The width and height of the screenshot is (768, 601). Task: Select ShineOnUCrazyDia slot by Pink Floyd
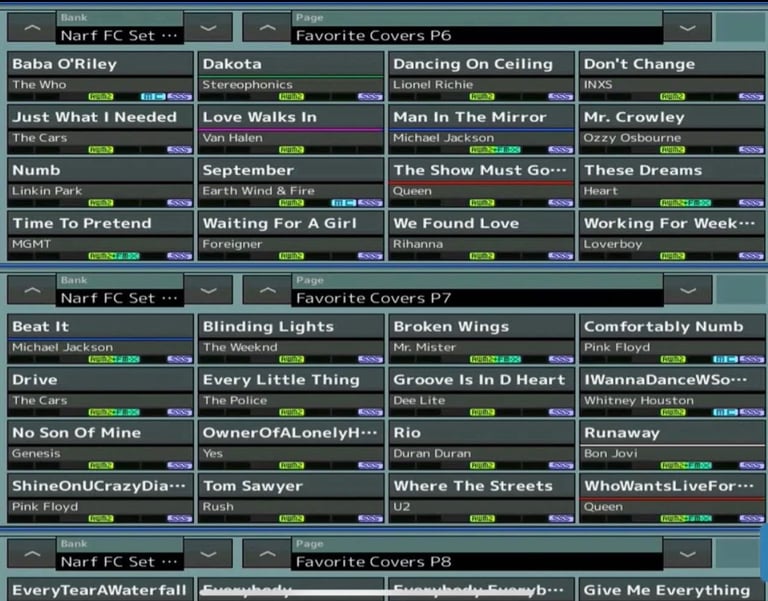[x=100, y=498]
